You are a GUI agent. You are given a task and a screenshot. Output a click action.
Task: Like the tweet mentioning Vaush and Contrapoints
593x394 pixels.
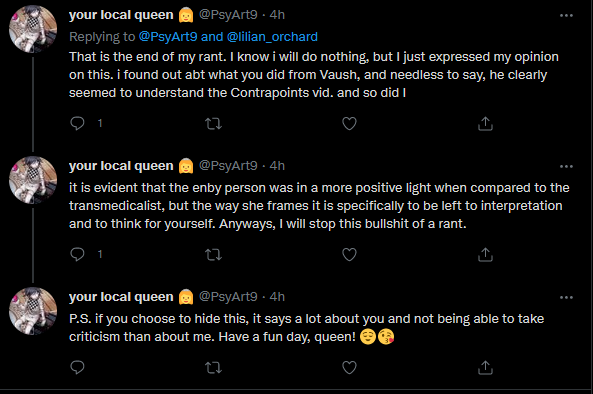(x=349, y=124)
